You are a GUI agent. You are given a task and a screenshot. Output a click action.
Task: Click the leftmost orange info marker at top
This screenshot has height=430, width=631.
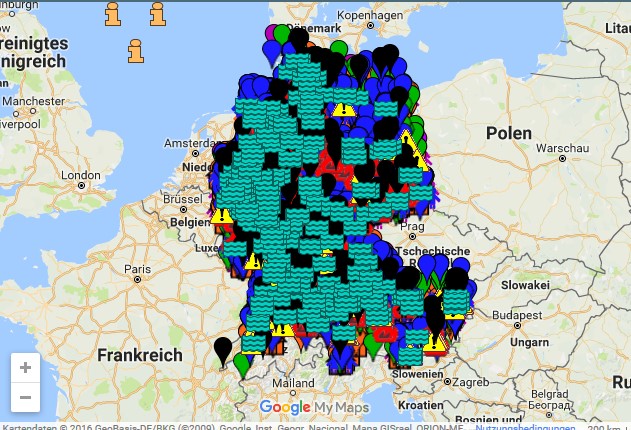pyautogui.click(x=114, y=14)
